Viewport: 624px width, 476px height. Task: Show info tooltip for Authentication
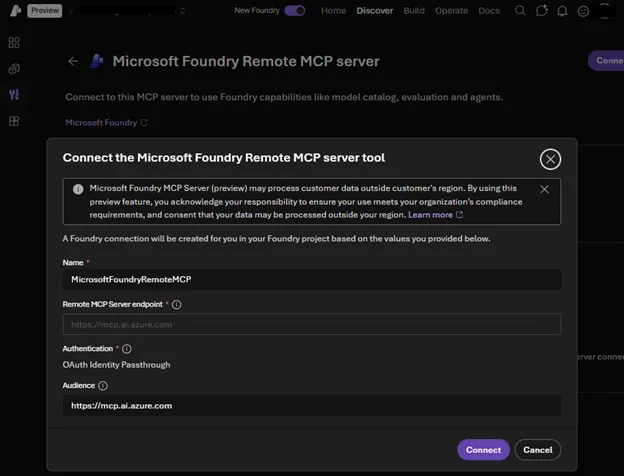click(x=127, y=349)
